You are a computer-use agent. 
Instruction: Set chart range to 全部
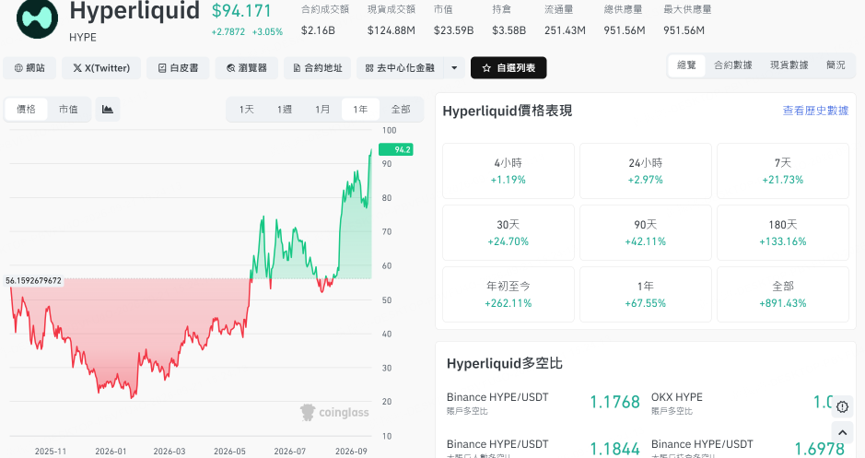tap(401, 109)
